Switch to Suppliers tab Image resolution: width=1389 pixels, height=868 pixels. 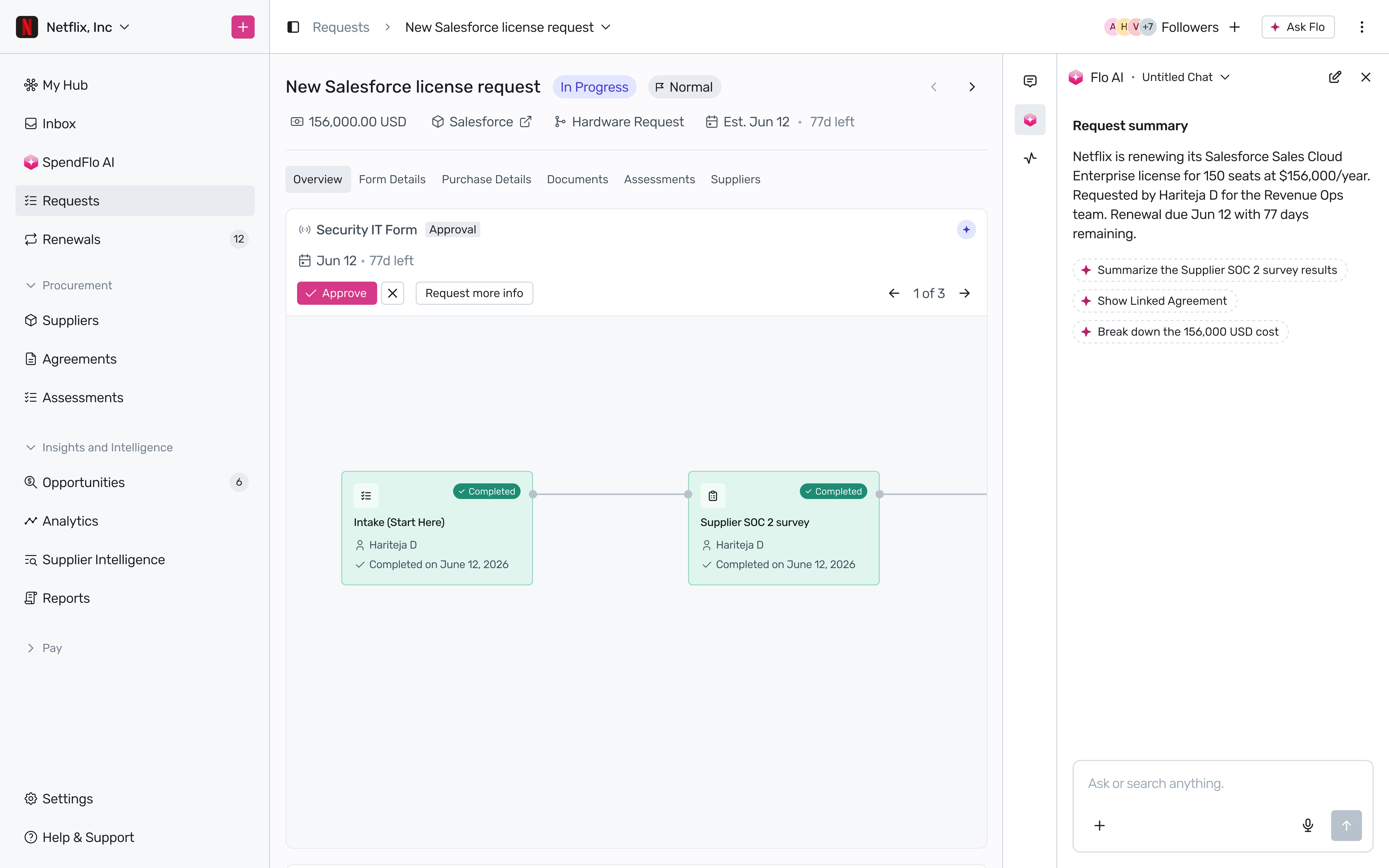pos(735,179)
